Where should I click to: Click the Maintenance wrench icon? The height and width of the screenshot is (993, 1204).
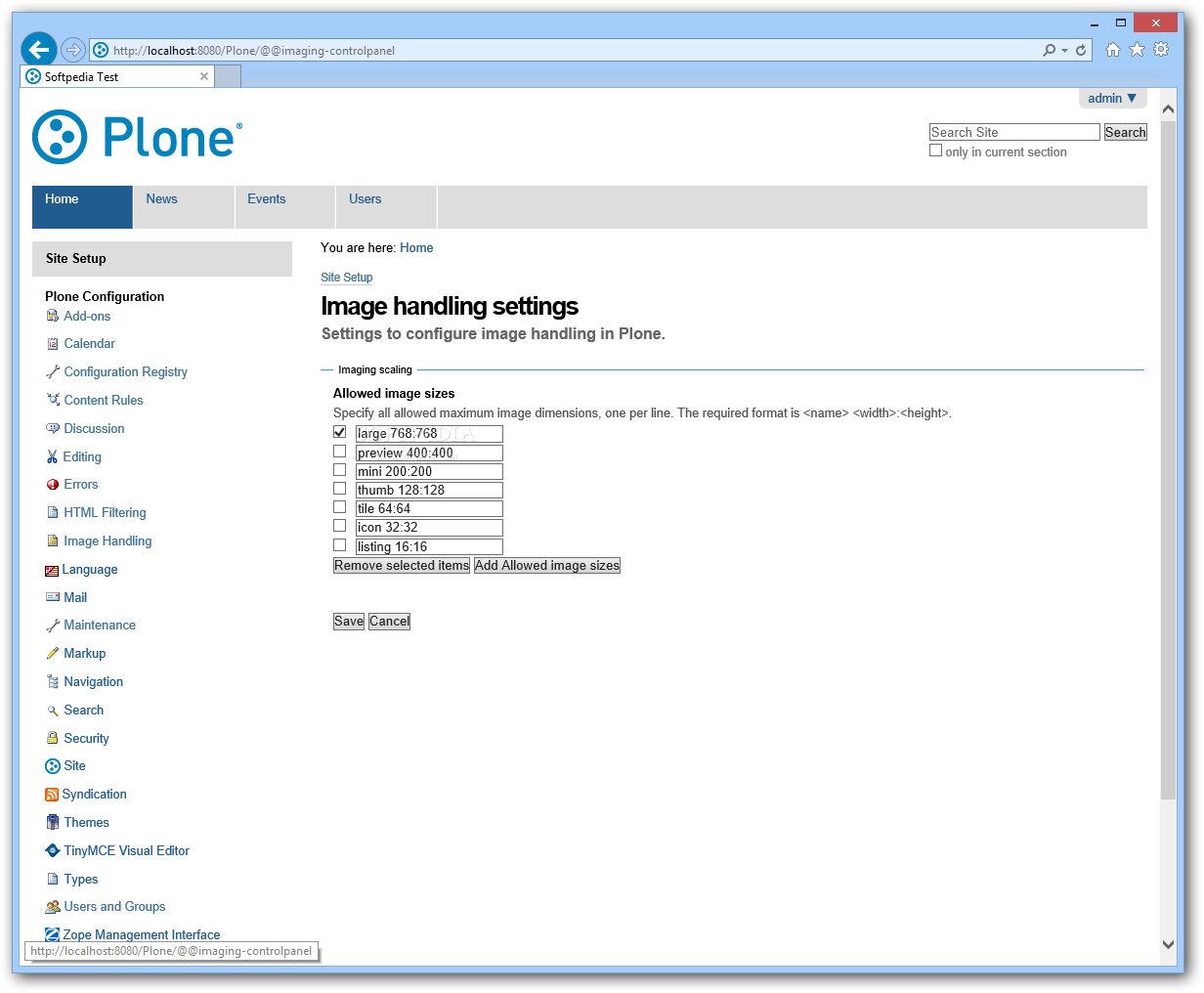tap(53, 626)
